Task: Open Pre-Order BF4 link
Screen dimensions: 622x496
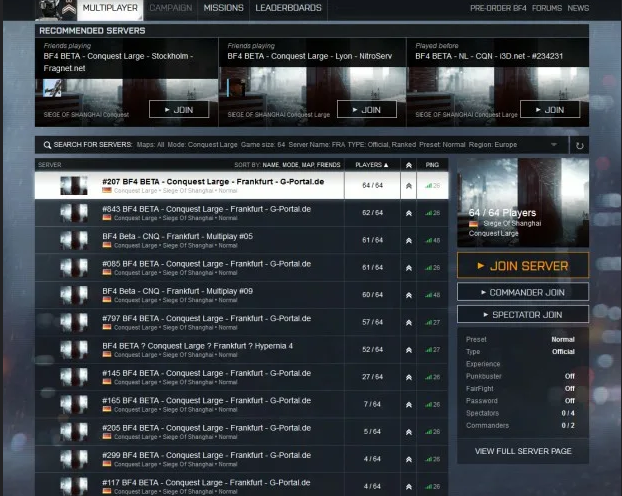Action: tap(498, 8)
